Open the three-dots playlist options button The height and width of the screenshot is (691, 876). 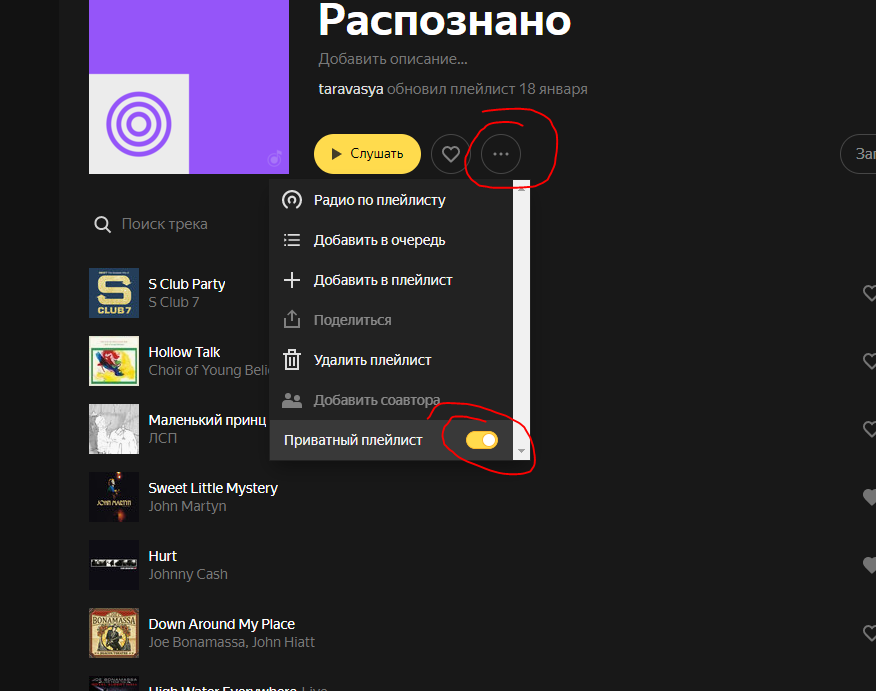point(501,154)
